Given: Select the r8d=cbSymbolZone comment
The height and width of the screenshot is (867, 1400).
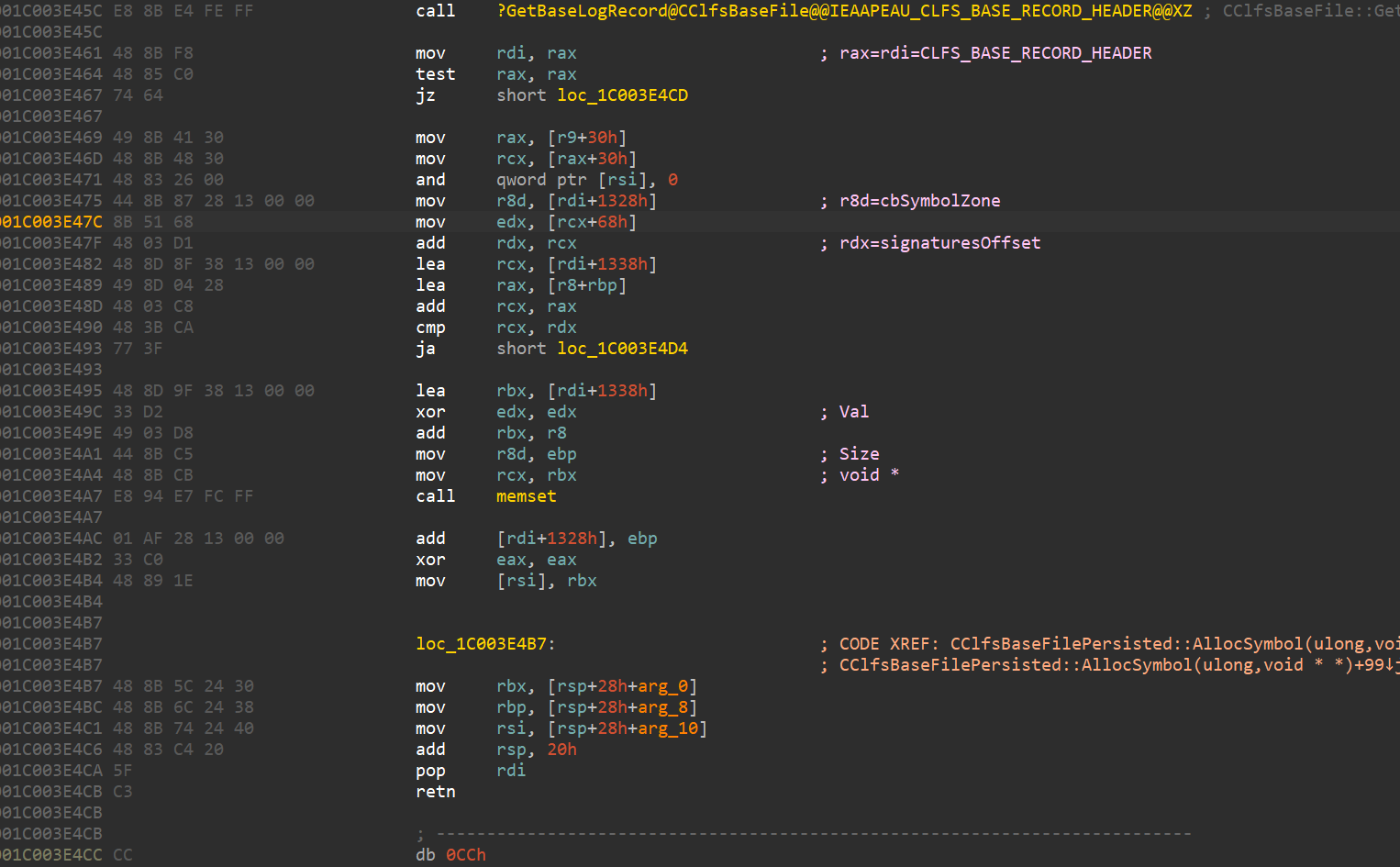Looking at the screenshot, I should point(910,201).
